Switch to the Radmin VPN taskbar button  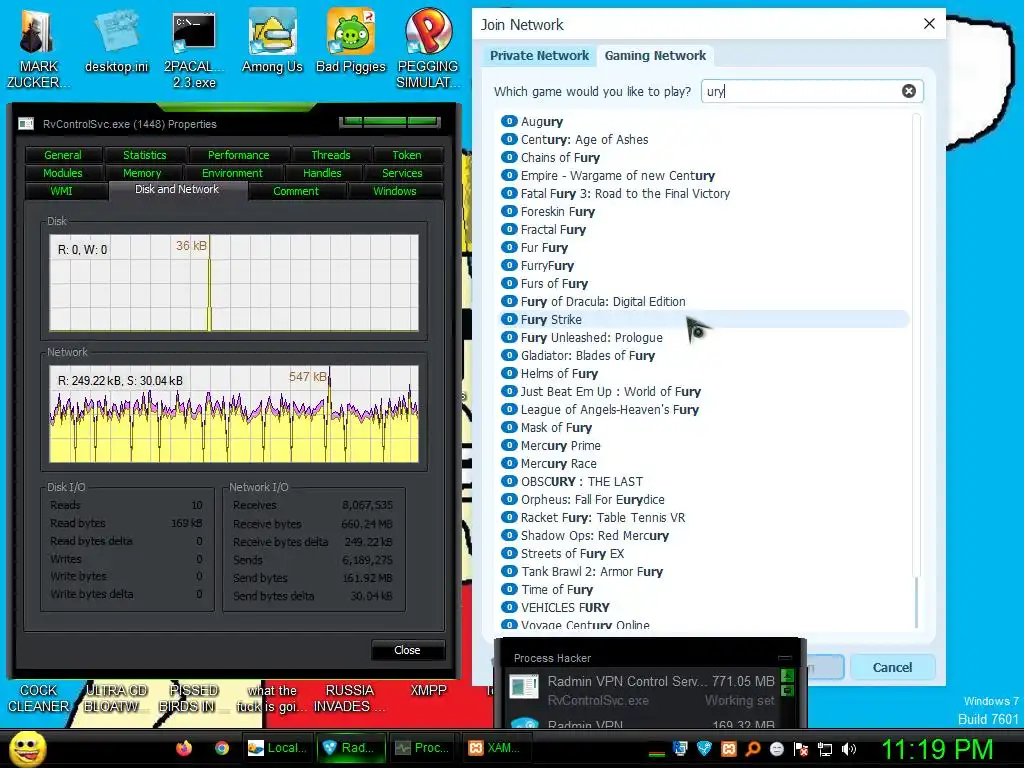coord(352,748)
